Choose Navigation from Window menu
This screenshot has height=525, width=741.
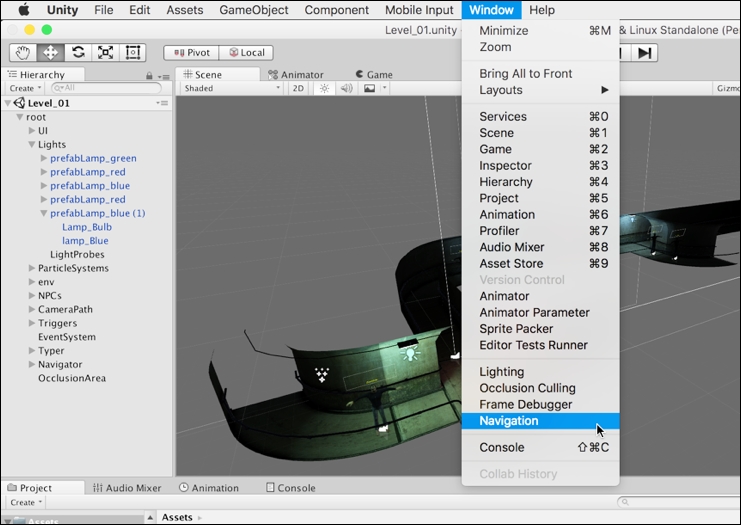point(541,421)
